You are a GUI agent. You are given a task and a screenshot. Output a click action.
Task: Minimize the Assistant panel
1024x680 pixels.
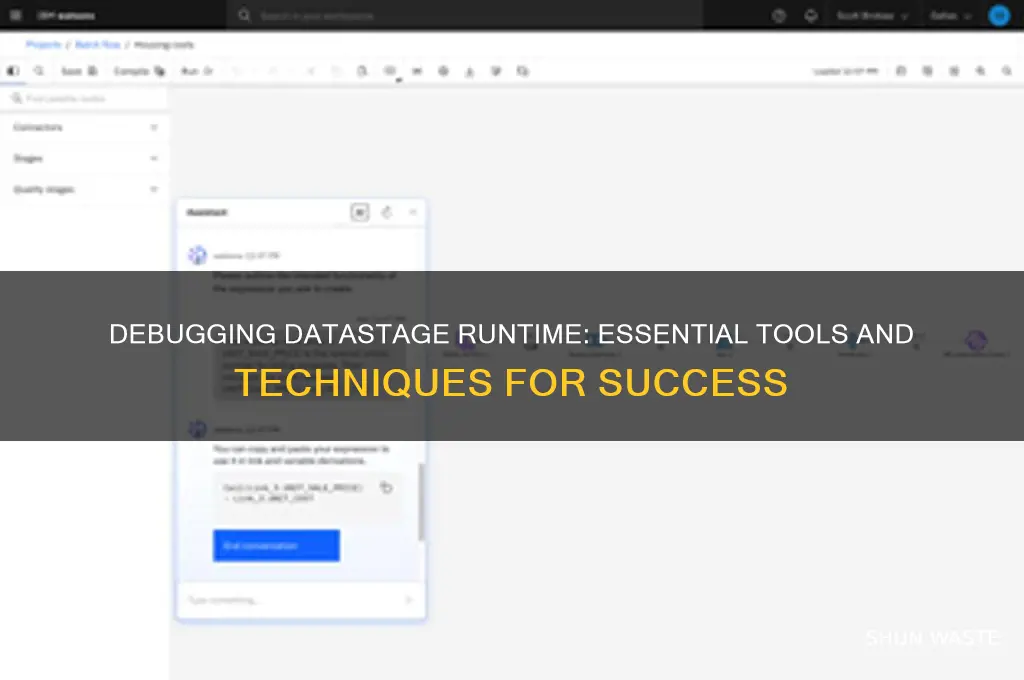click(413, 212)
